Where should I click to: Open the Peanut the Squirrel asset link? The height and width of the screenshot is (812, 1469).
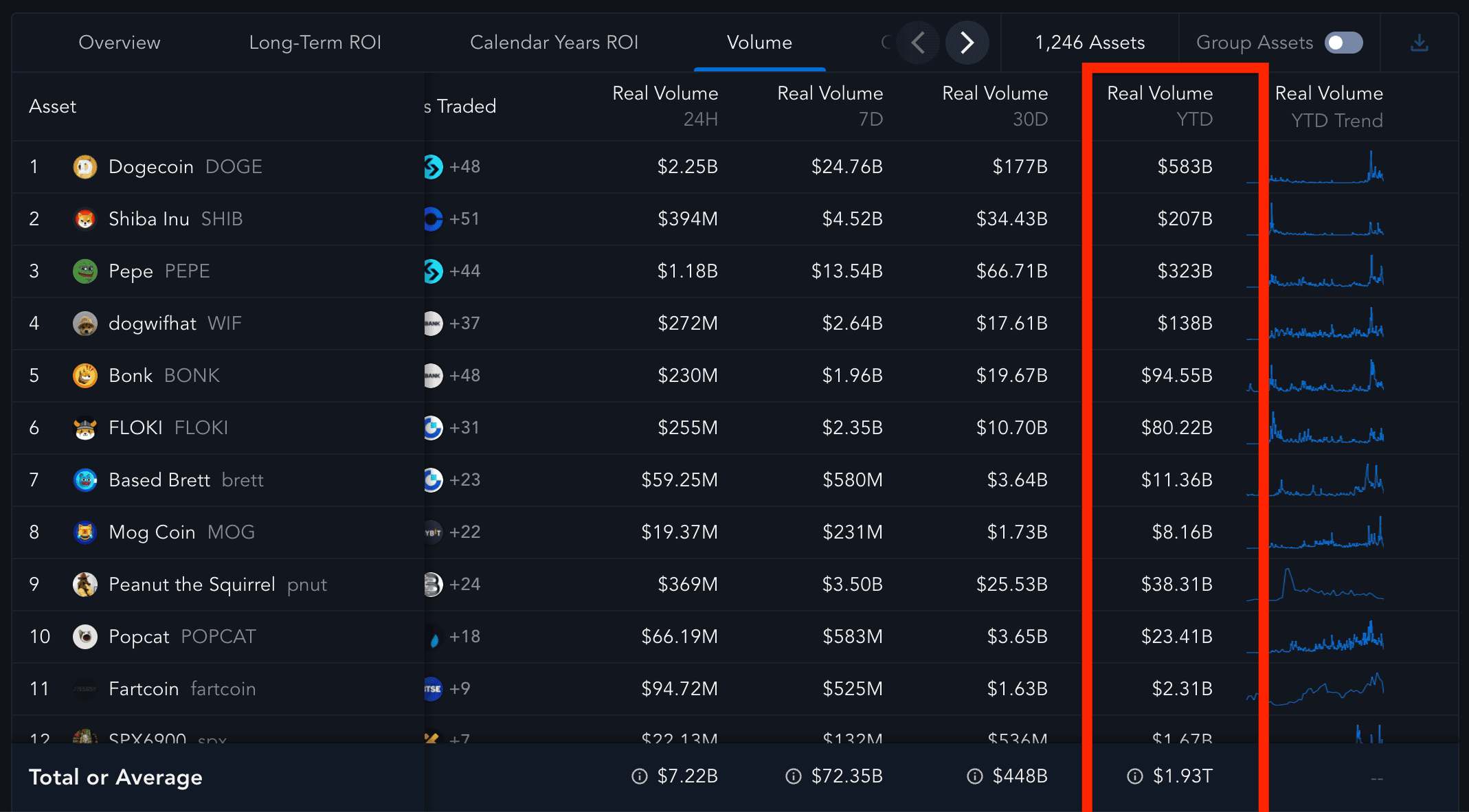pyautogui.click(x=192, y=585)
